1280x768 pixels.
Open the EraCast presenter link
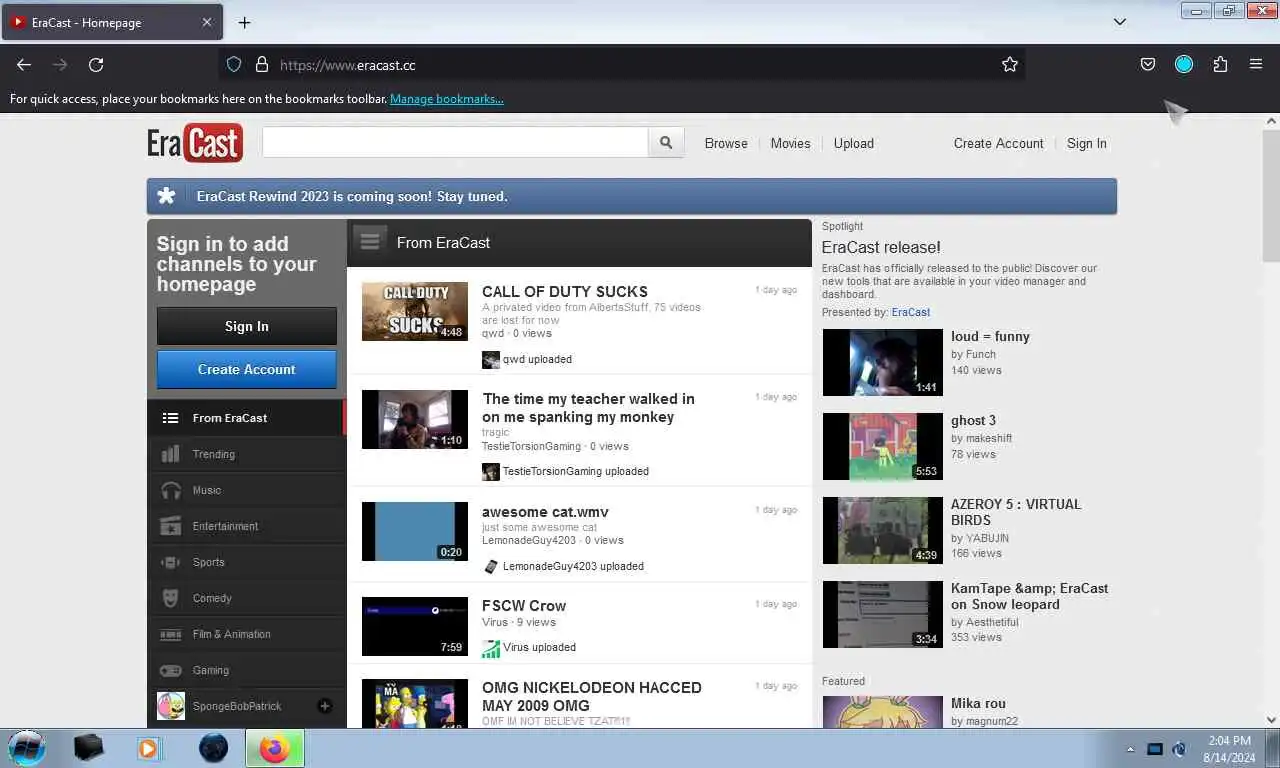911,312
